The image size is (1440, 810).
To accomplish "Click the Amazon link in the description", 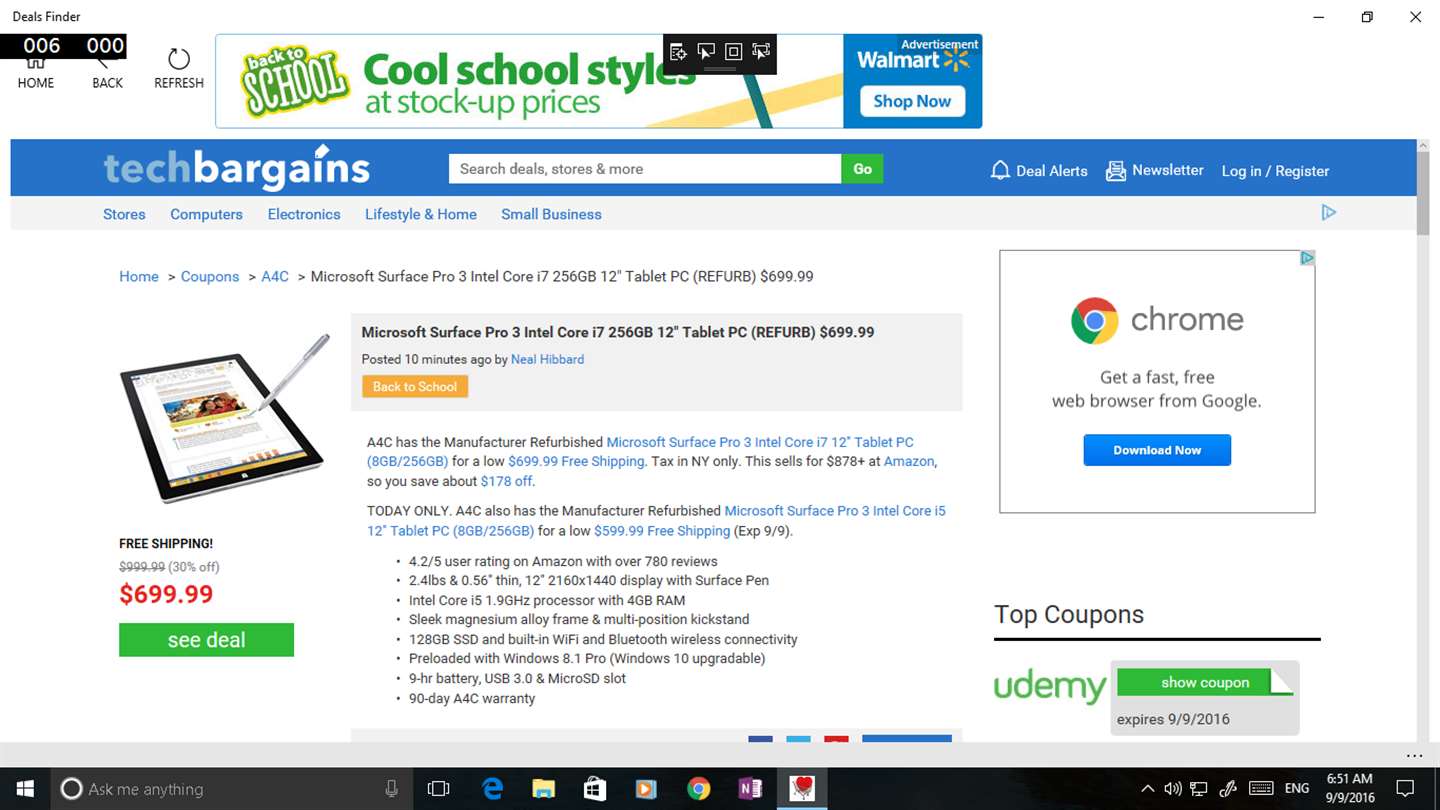I will click(908, 461).
